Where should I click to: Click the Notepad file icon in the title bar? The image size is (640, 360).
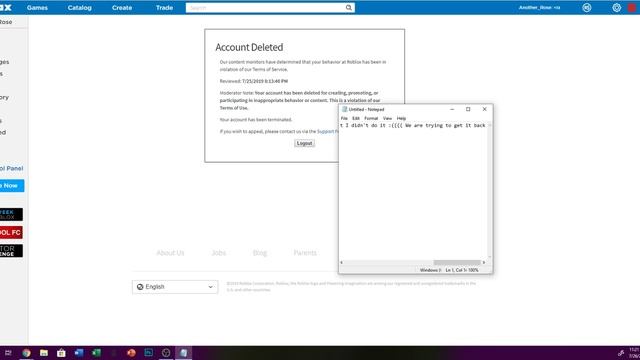pos(344,109)
